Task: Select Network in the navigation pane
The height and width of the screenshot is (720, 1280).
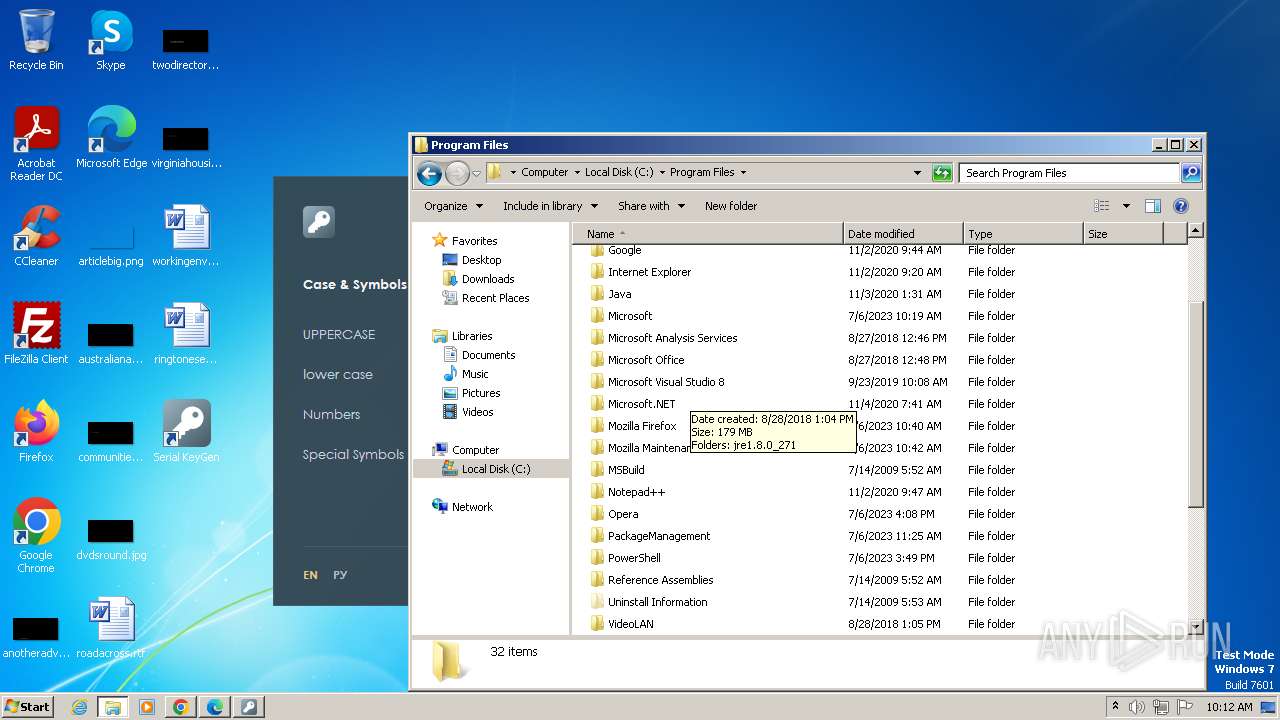Action: (x=472, y=507)
